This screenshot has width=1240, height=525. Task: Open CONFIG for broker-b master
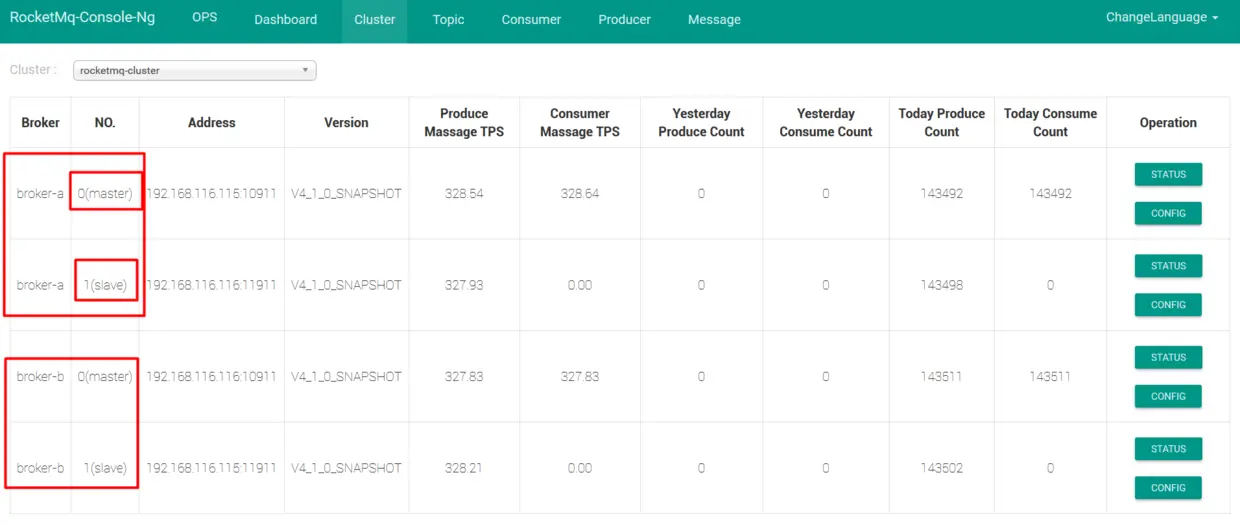coord(1168,397)
